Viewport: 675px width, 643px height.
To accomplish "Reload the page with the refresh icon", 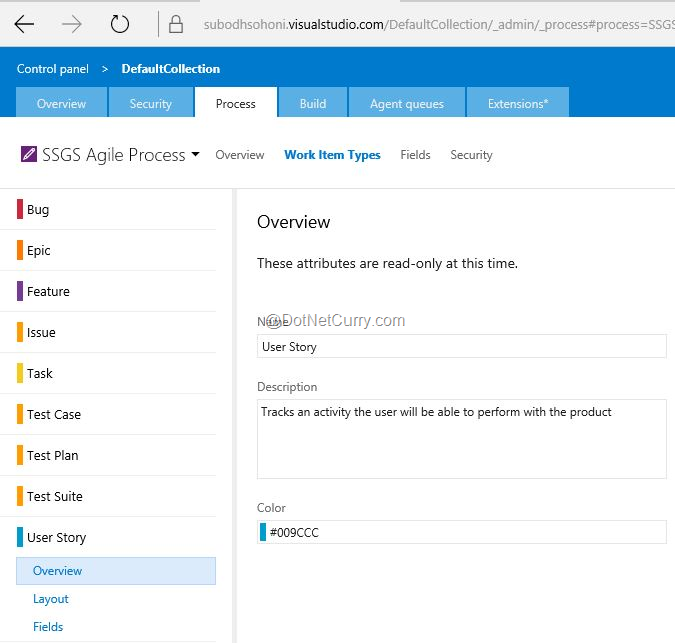I will click(x=119, y=24).
